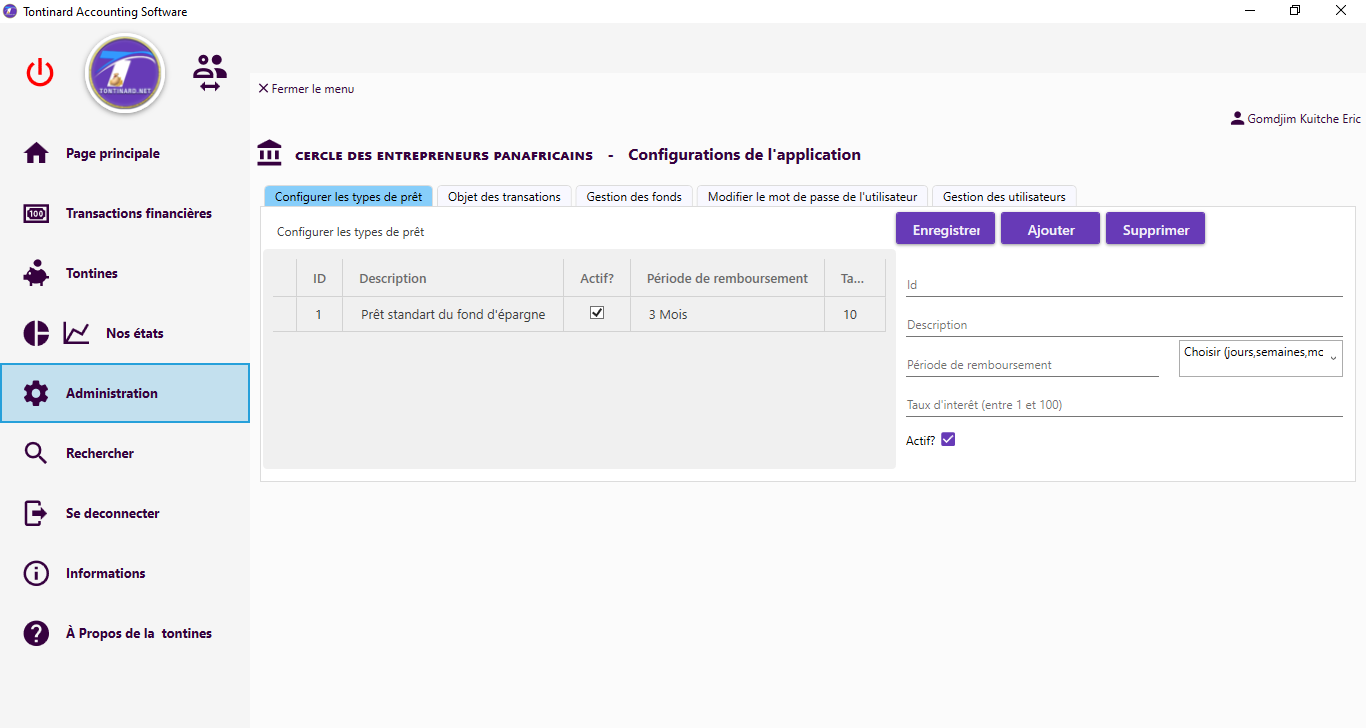Viewport: 1366px width, 728px height.
Task: Select the Administration menu item
Action: [125, 393]
